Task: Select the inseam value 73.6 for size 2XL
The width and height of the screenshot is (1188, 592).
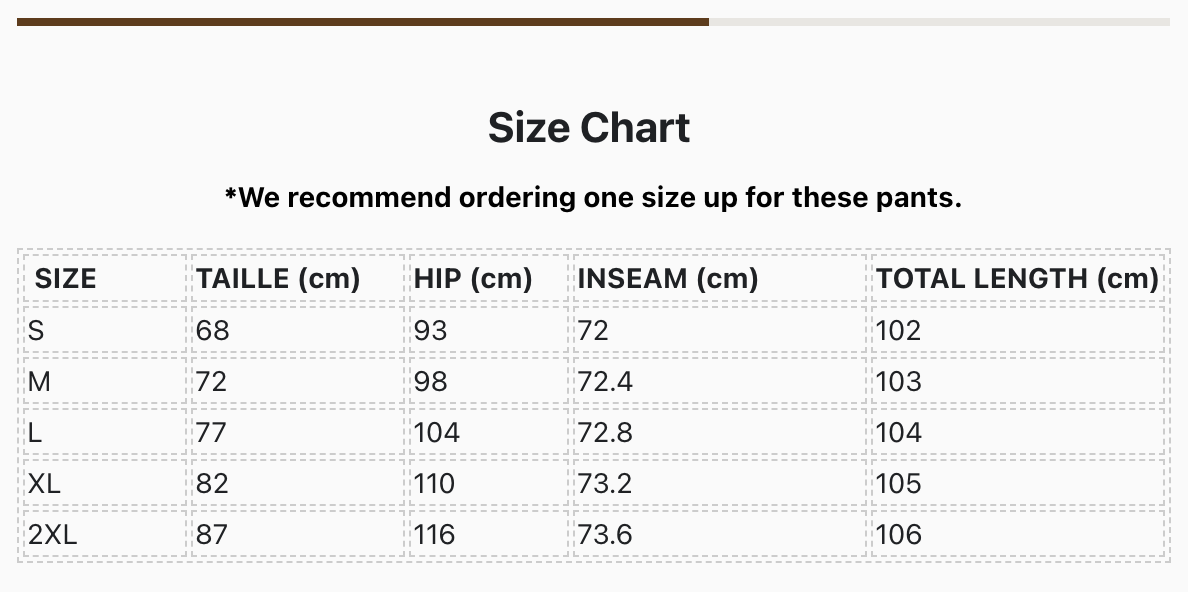Action: tap(605, 534)
